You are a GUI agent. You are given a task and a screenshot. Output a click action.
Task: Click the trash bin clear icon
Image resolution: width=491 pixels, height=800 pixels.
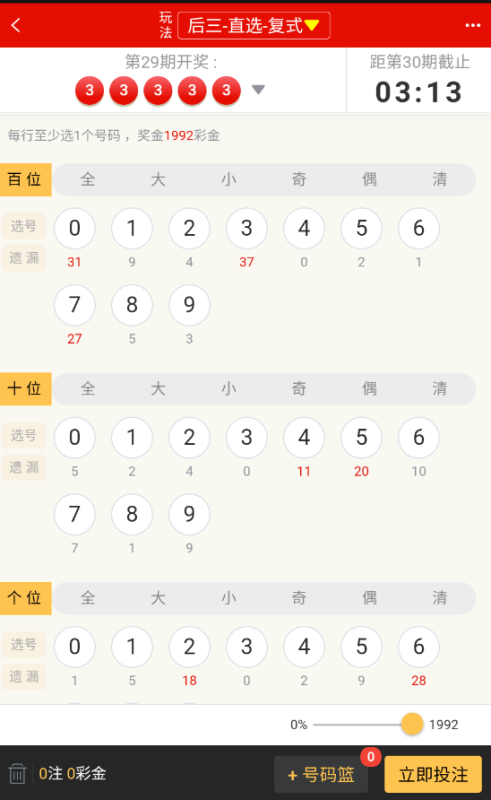[17, 773]
